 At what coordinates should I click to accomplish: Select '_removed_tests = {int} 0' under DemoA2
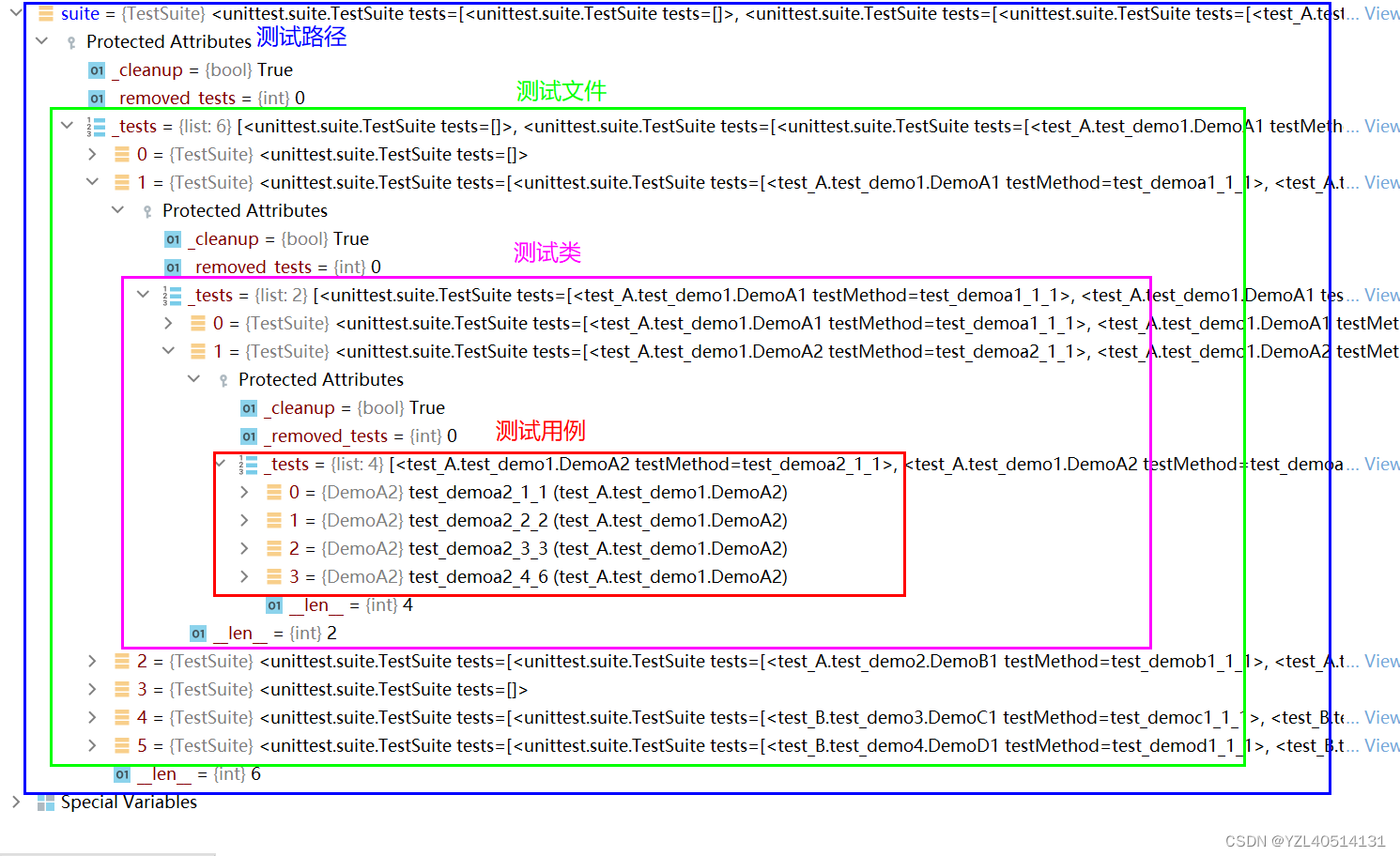point(361,436)
